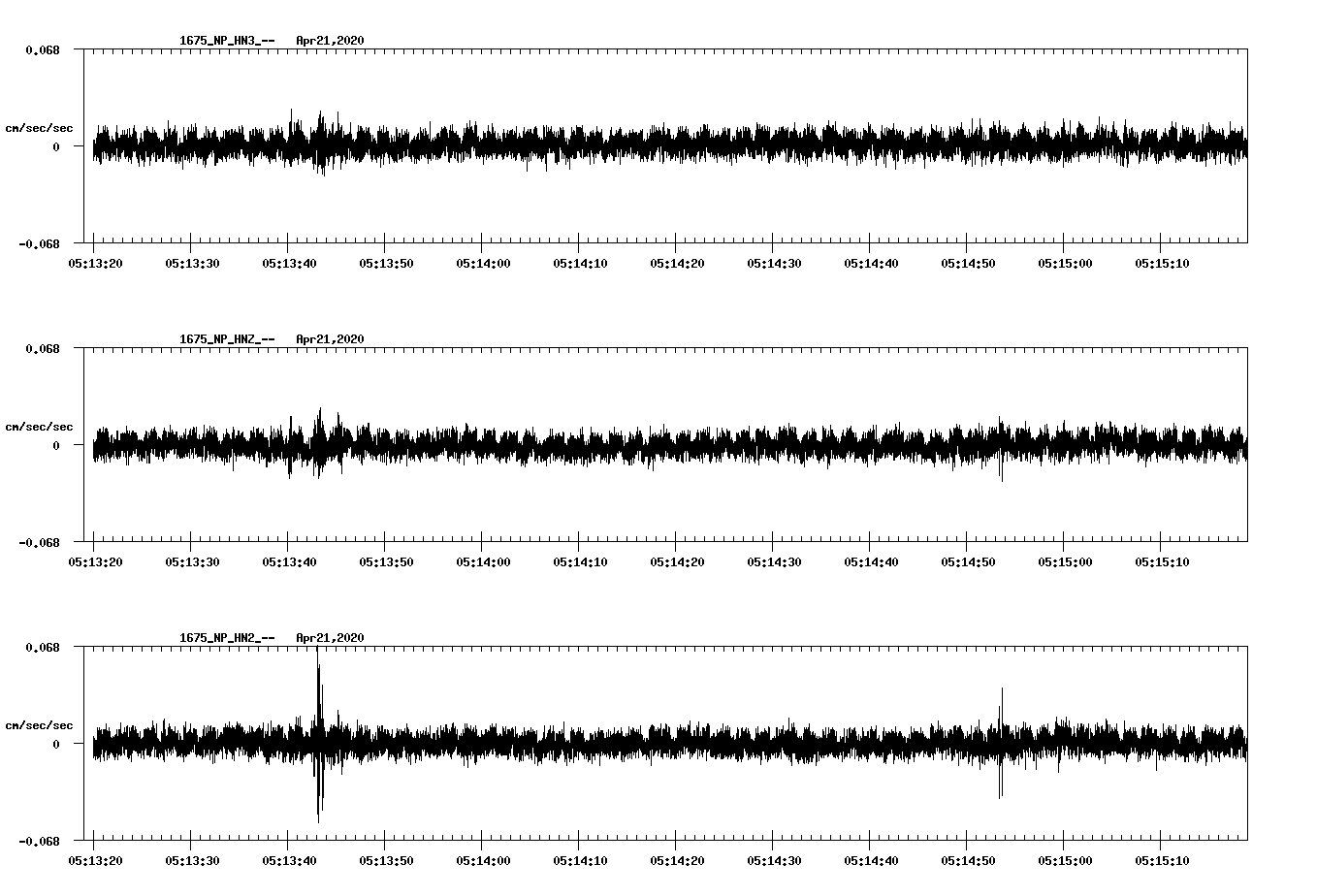The height and width of the screenshot is (896, 1317).
Task: Click the 0.068 upper limit on HN3 axis
Action: click(x=43, y=49)
